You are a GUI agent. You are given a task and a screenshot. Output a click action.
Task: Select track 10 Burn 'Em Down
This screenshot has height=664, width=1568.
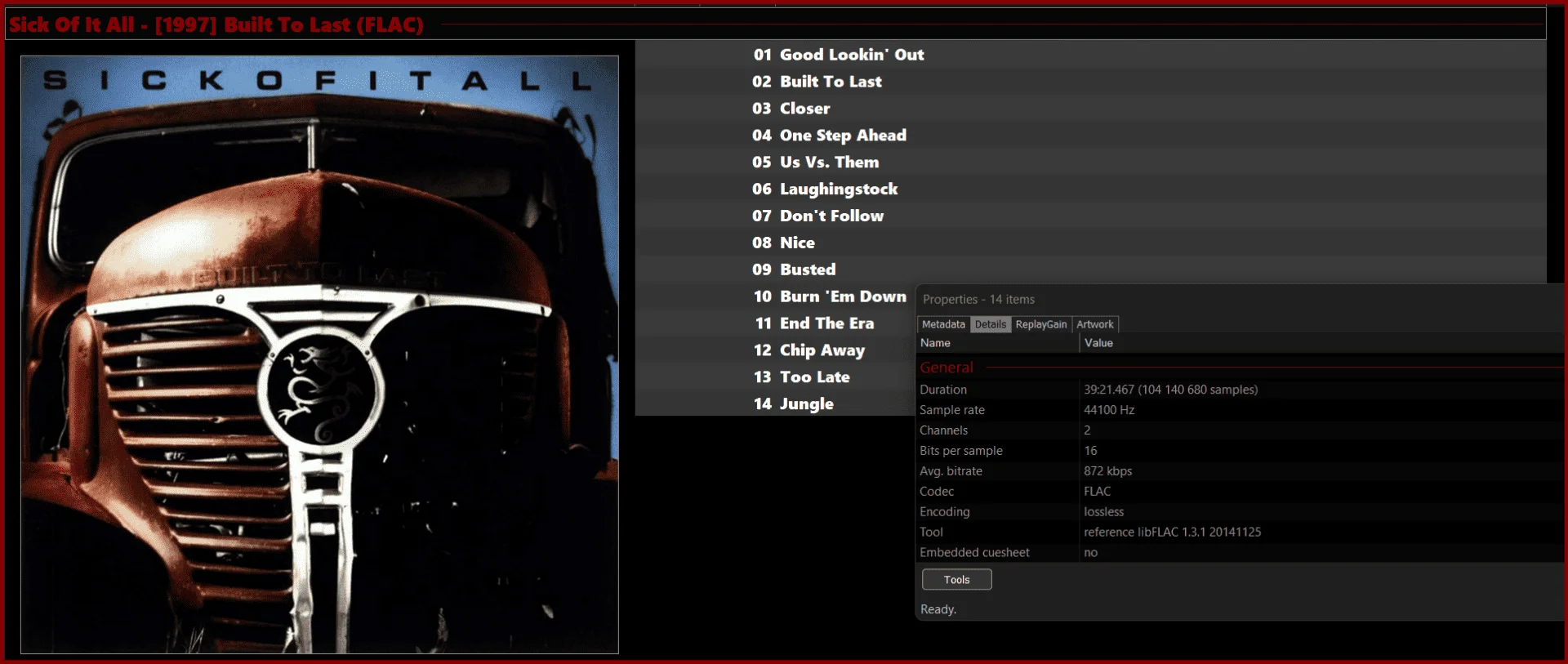point(829,297)
